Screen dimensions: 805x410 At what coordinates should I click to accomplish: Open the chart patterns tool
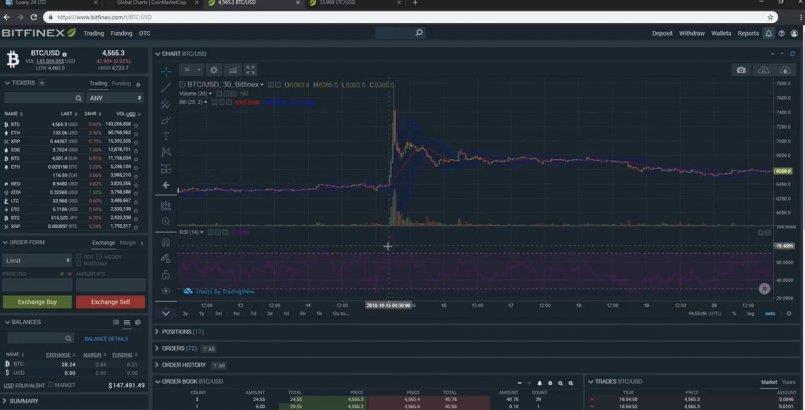pos(166,152)
